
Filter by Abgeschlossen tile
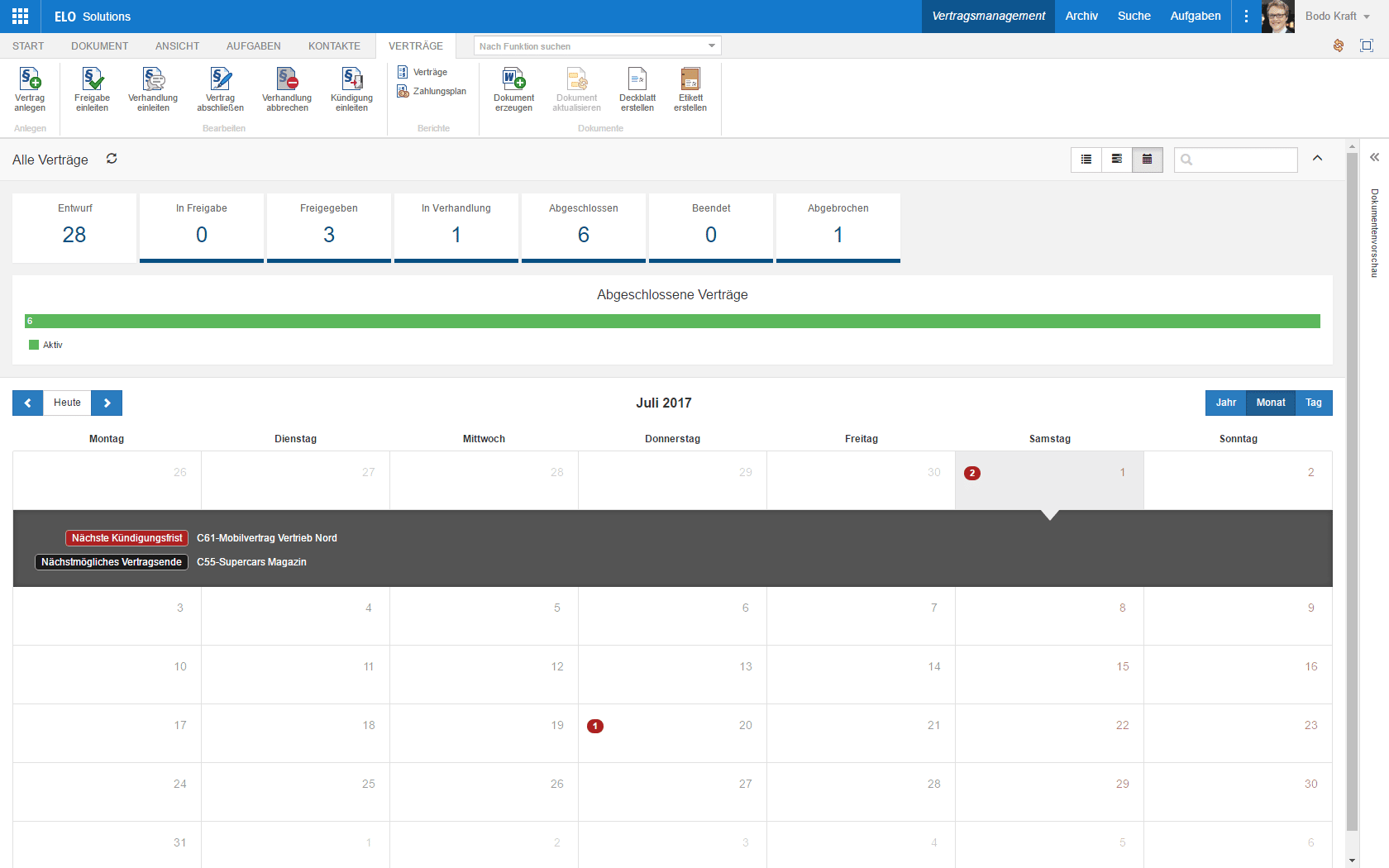point(584,227)
